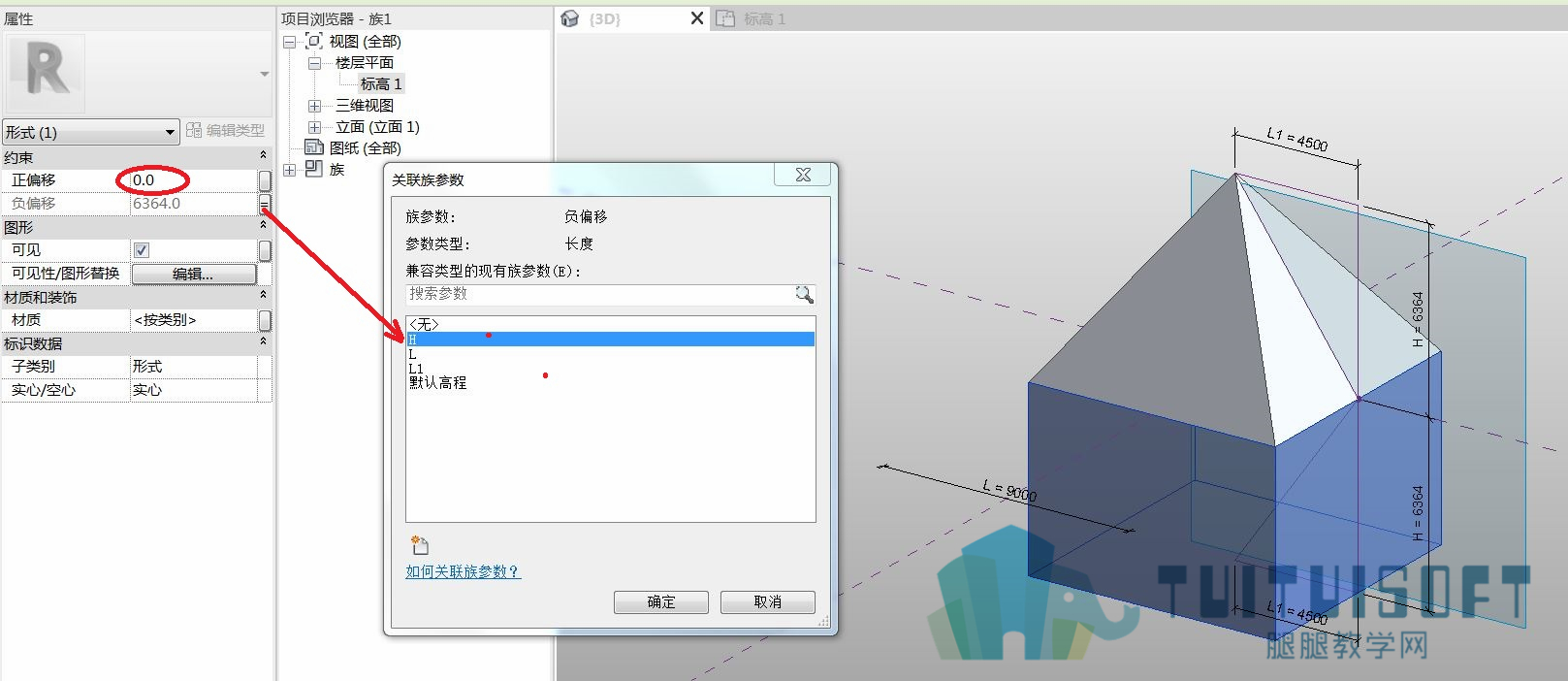Click the floor plan icon on the 标高 1 tab
1568x681 pixels.
click(725, 18)
